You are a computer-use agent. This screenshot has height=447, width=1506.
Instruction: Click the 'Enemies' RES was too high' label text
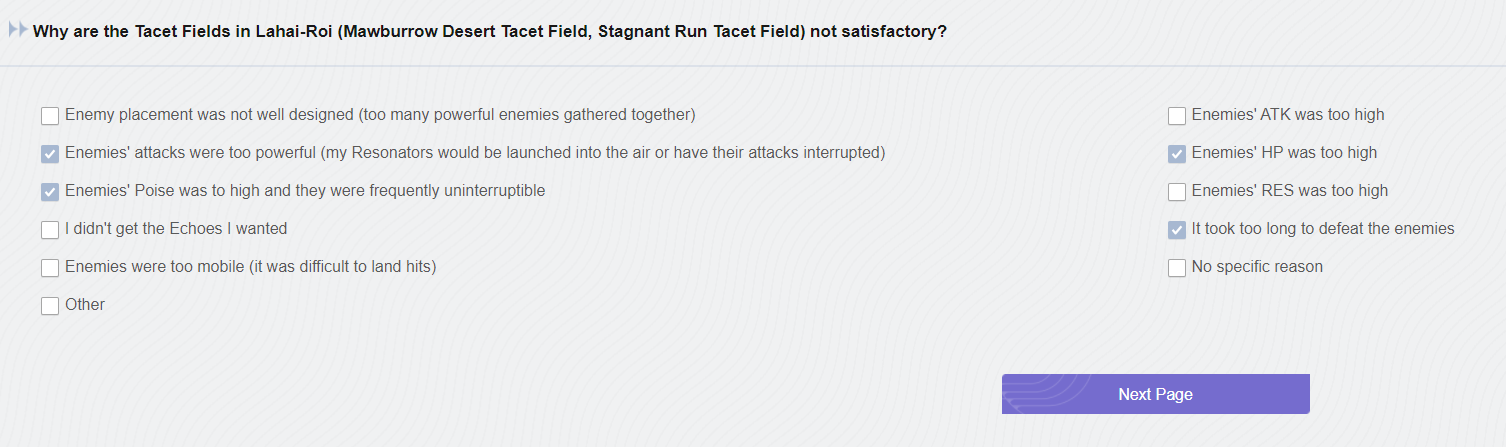pos(1290,191)
